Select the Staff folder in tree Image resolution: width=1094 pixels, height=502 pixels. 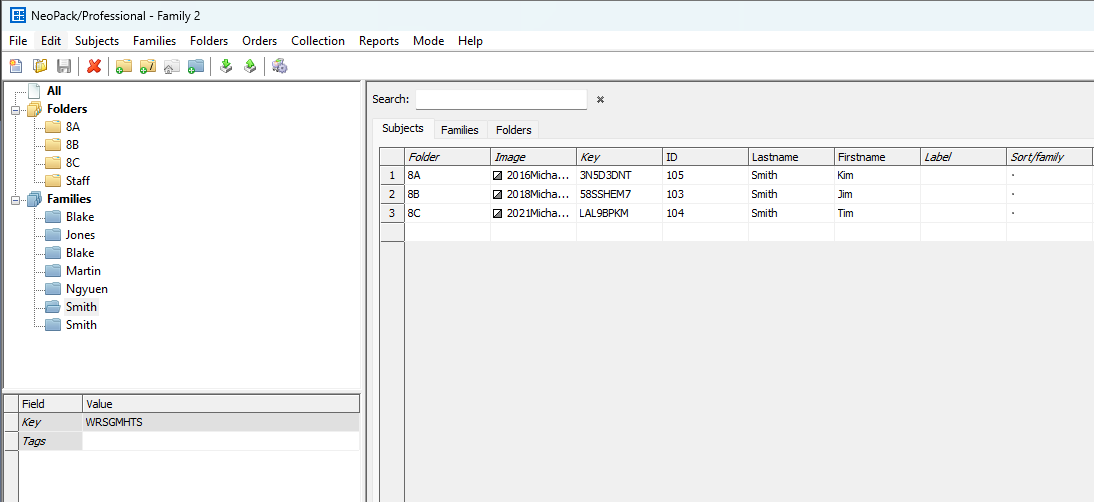(x=78, y=181)
